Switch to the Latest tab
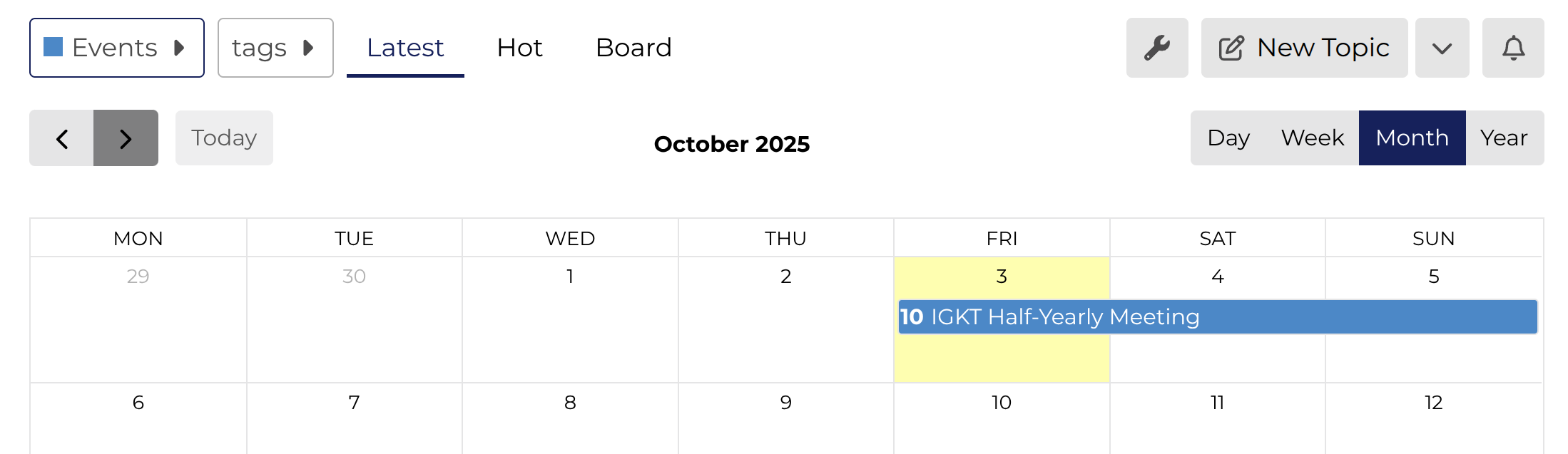Screen dimensions: 1568x454 tap(405, 48)
